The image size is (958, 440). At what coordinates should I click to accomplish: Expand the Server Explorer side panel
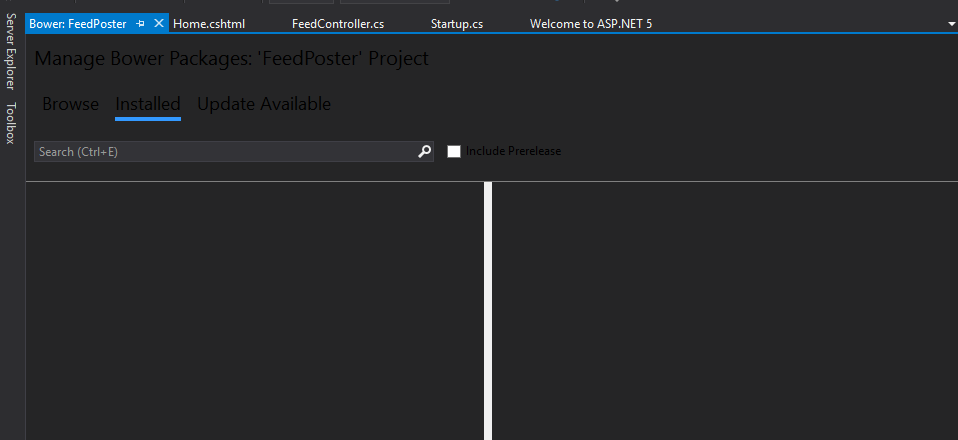pos(10,52)
